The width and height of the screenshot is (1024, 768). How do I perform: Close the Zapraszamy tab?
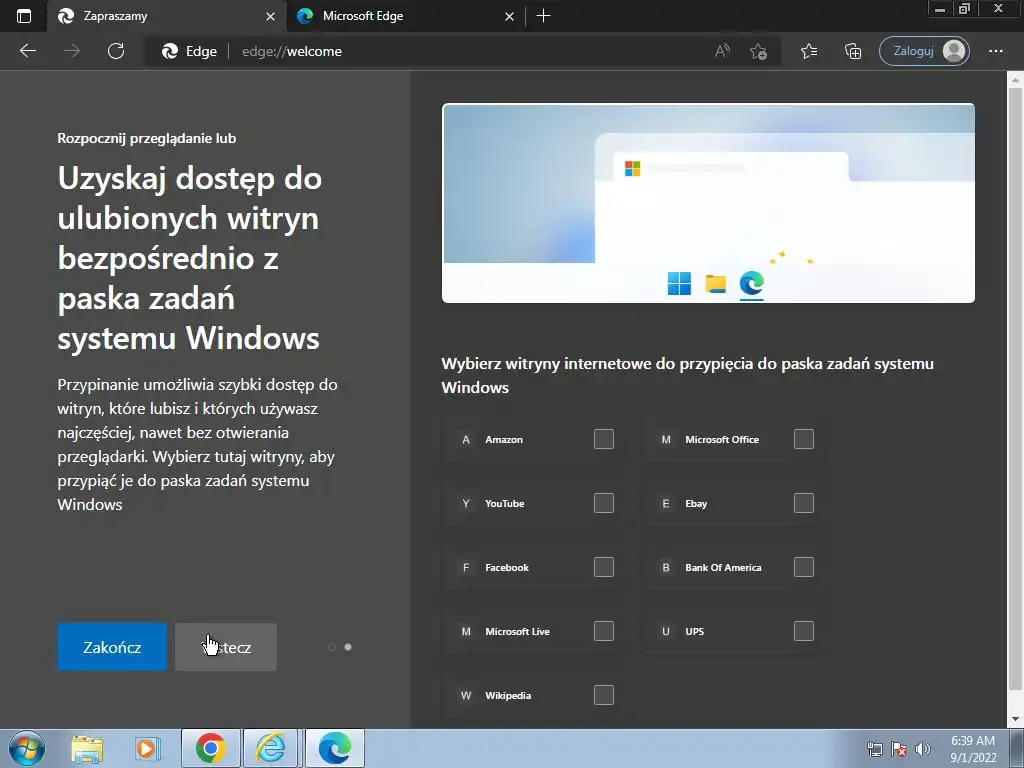point(270,16)
